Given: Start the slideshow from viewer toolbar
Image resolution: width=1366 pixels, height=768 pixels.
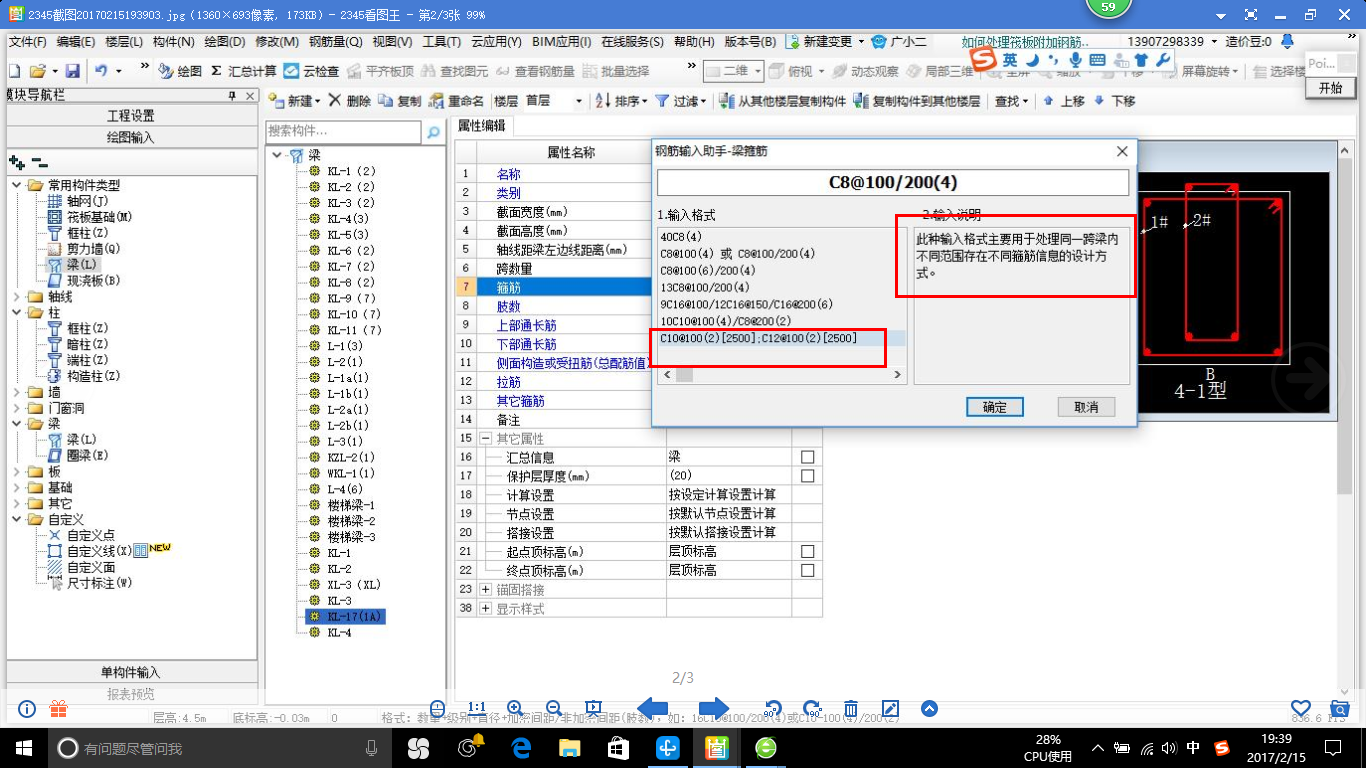Looking at the screenshot, I should [x=594, y=708].
